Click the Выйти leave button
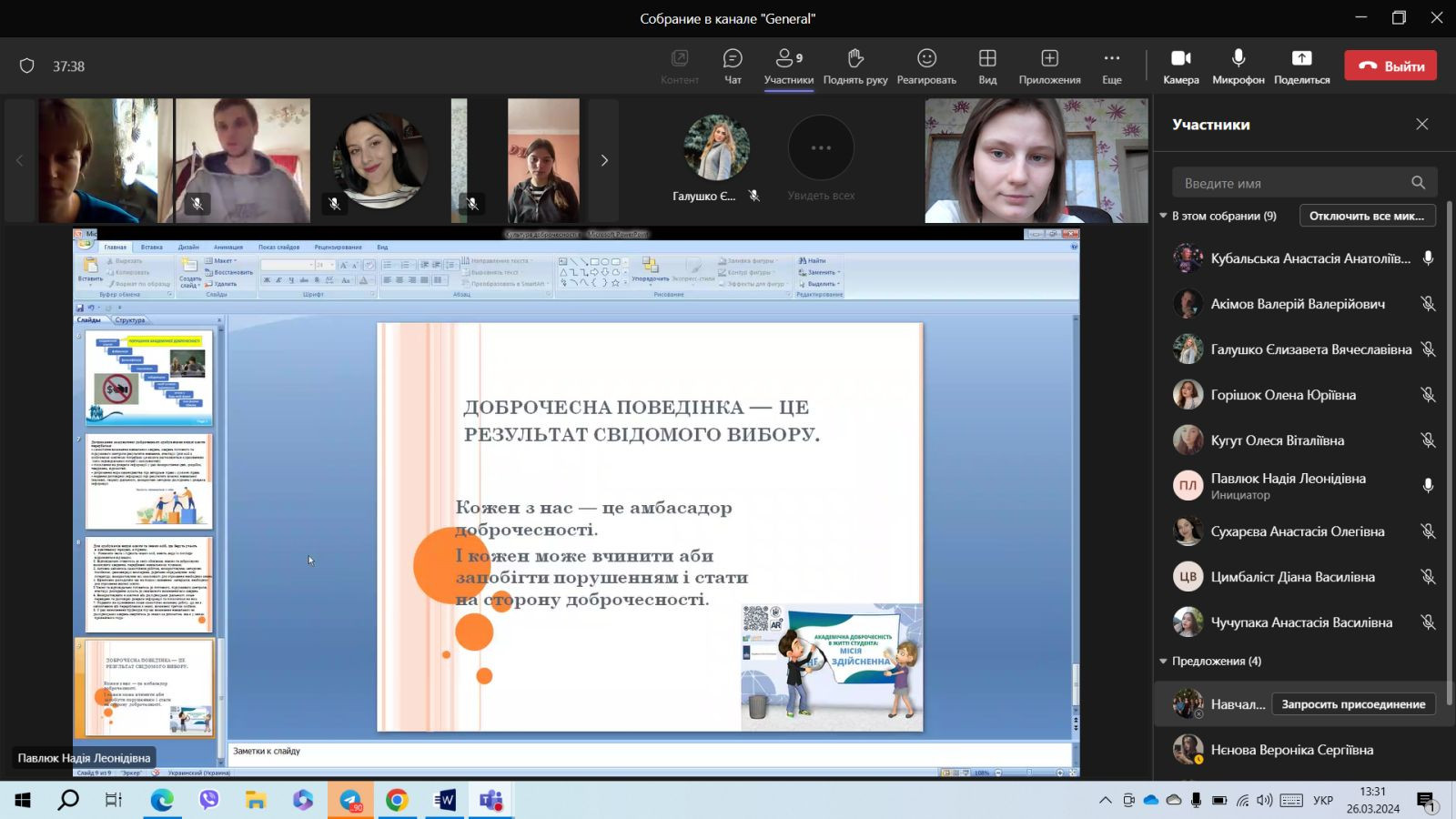1456x819 pixels. tap(1390, 66)
